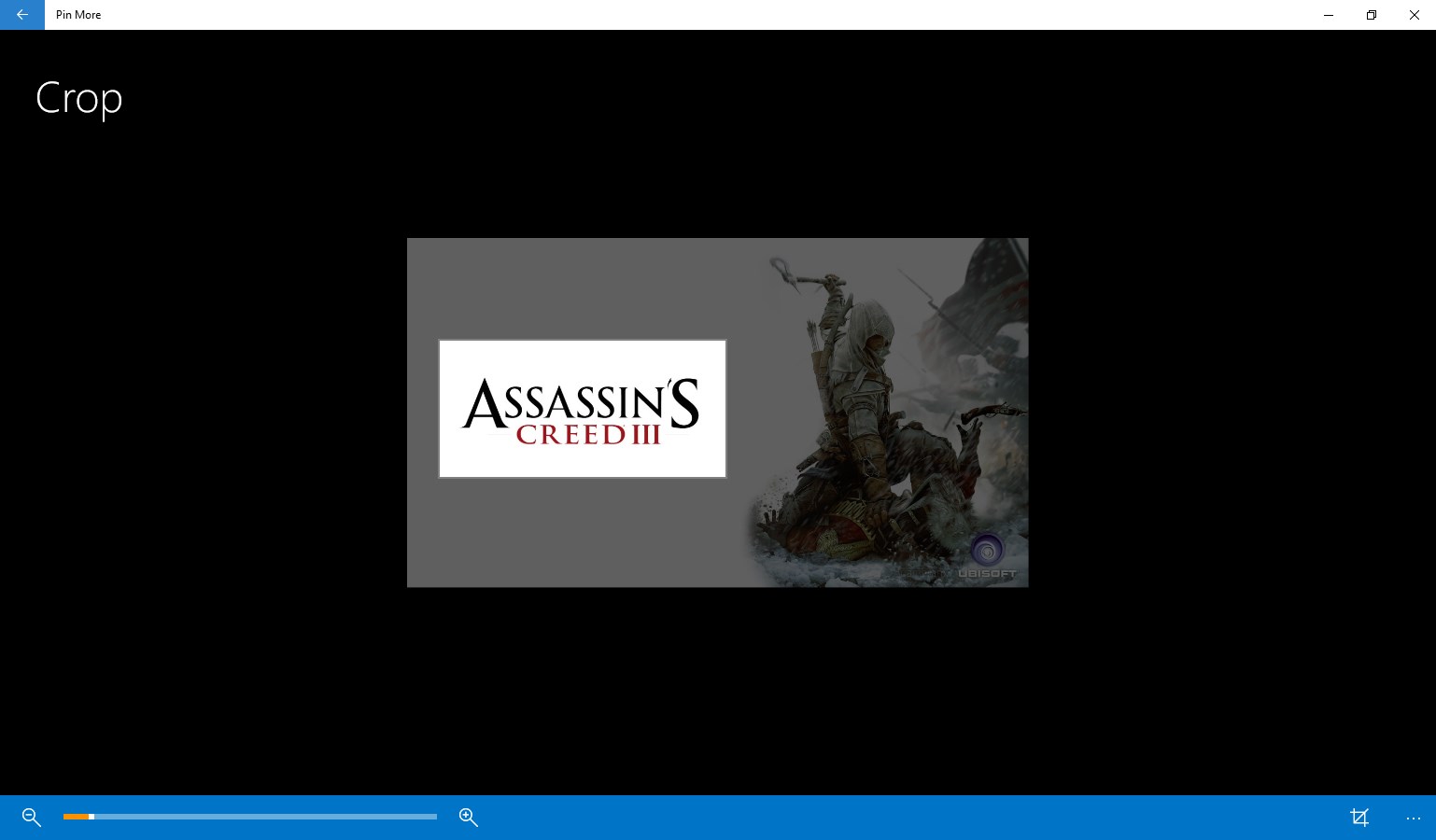The width and height of the screenshot is (1436, 840).
Task: Click the Crop page heading
Action: pos(79,98)
